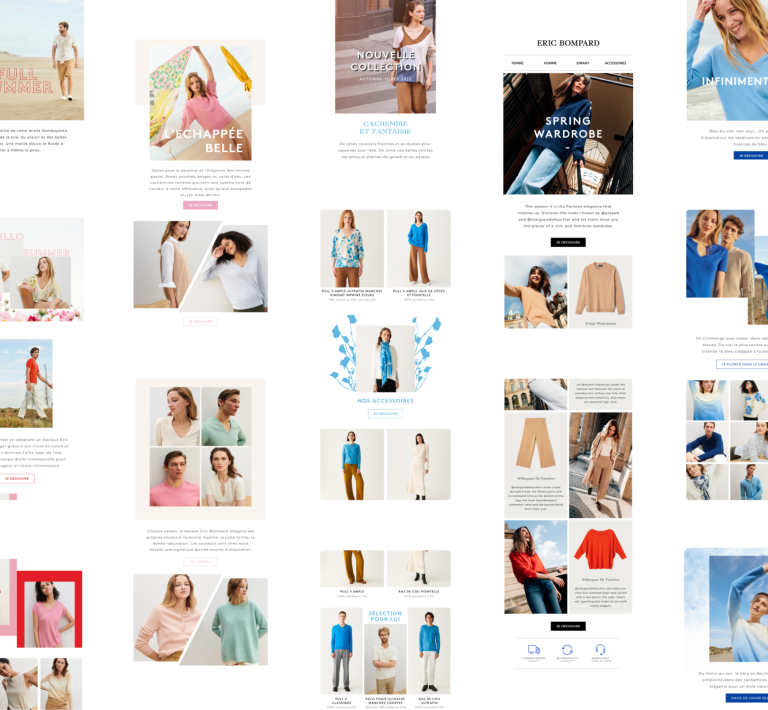The image size is (768, 710).
Task: Click the Eric Bompard logo
Action: (568, 43)
